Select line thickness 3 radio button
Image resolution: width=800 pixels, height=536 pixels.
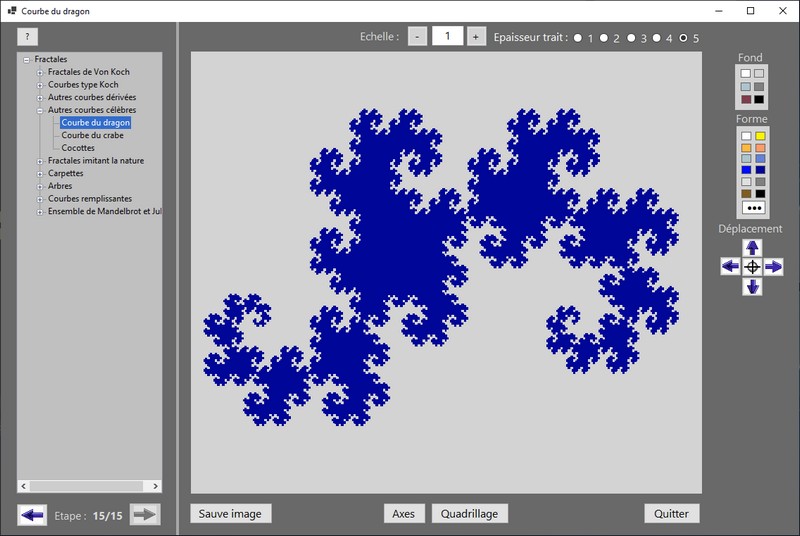tap(632, 38)
